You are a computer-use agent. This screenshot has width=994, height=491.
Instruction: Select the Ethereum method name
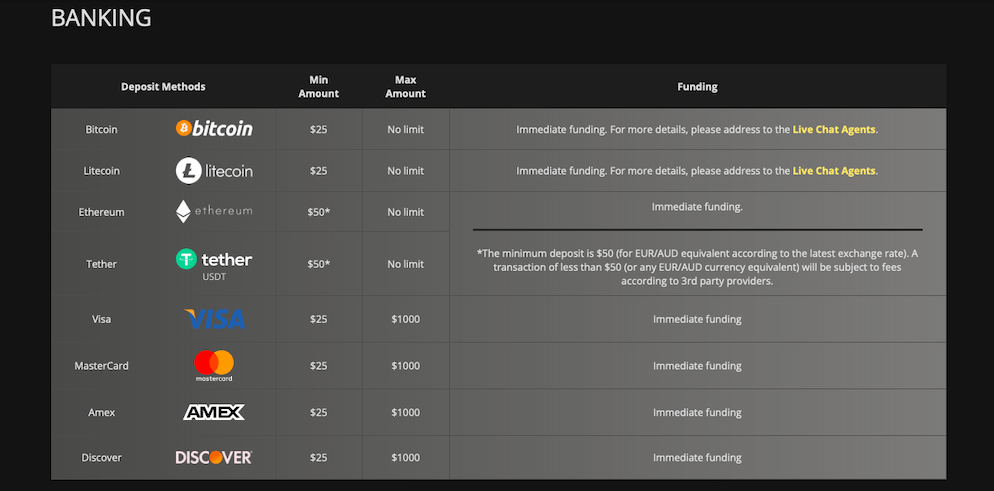coord(101,212)
